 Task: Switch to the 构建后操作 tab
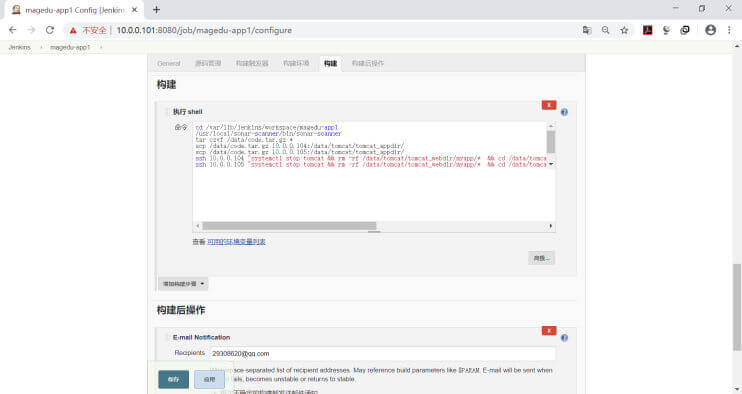tap(368, 63)
